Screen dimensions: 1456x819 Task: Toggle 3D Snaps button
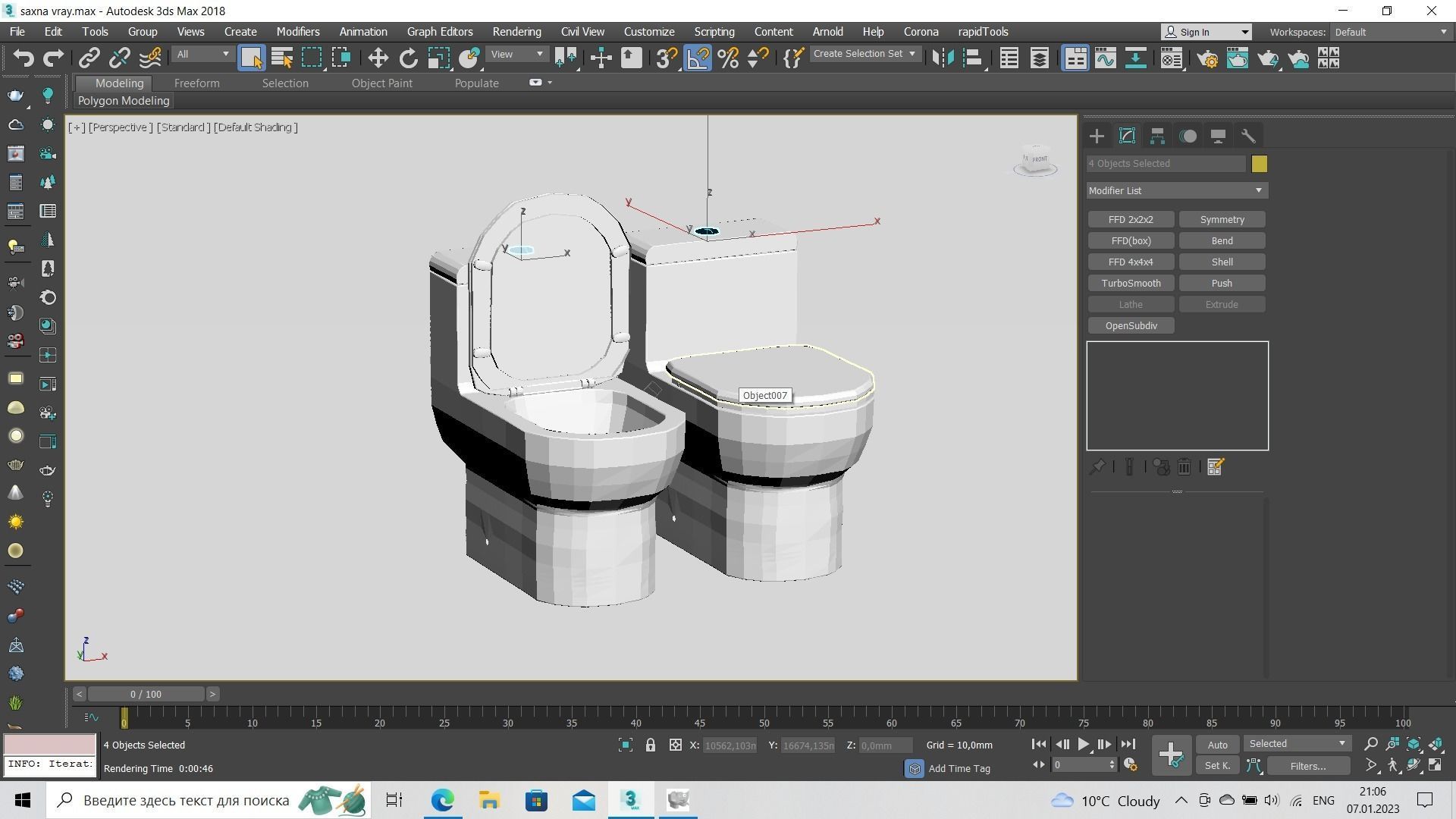[x=667, y=58]
